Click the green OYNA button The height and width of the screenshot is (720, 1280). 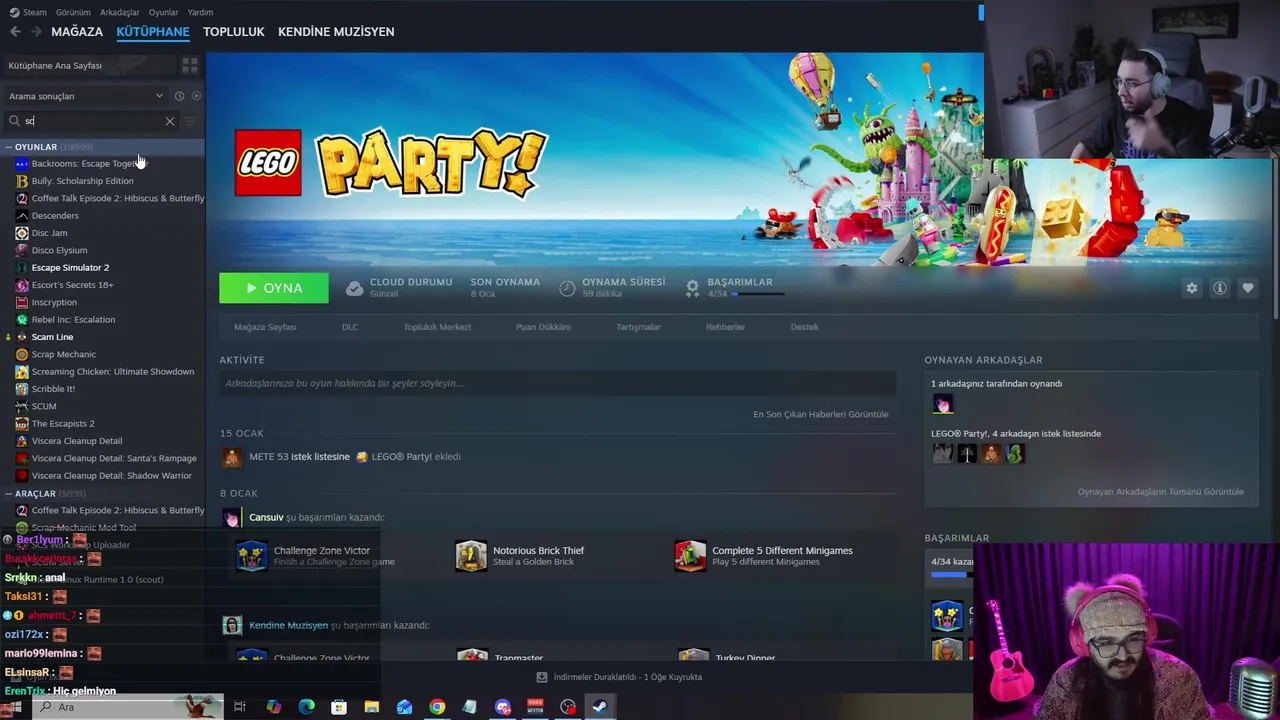pos(274,288)
